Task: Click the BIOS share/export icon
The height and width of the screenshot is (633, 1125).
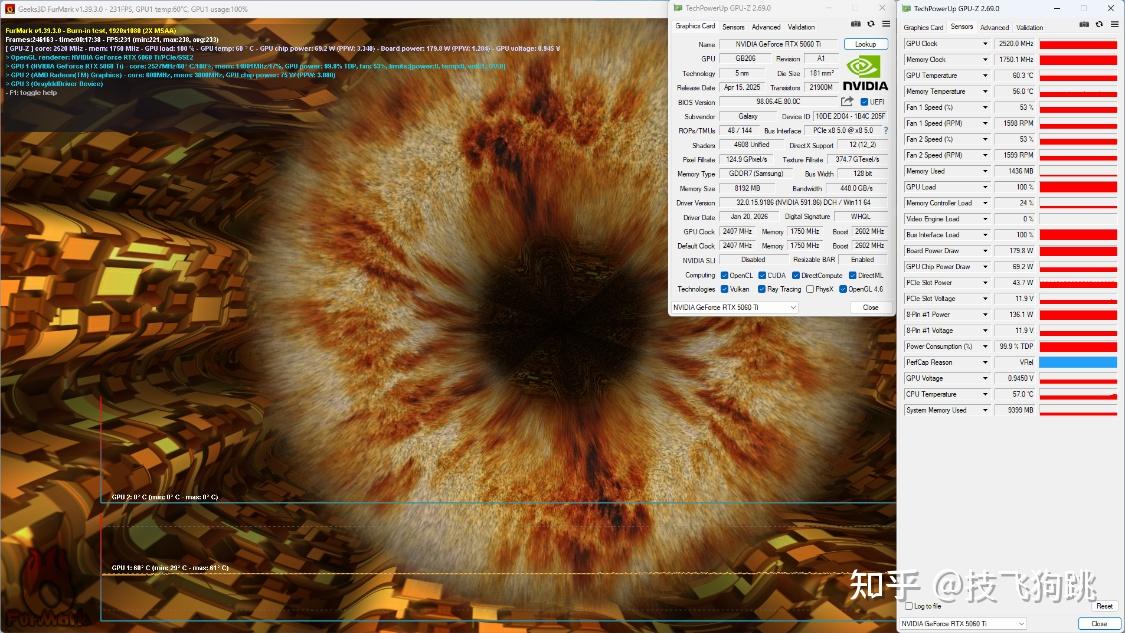Action: click(x=847, y=102)
